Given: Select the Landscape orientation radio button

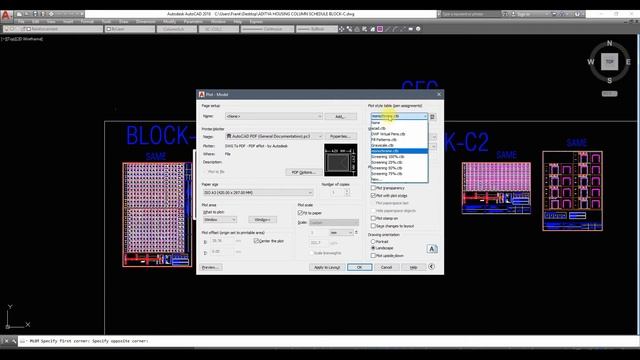Looking at the screenshot, I should pos(373,248).
